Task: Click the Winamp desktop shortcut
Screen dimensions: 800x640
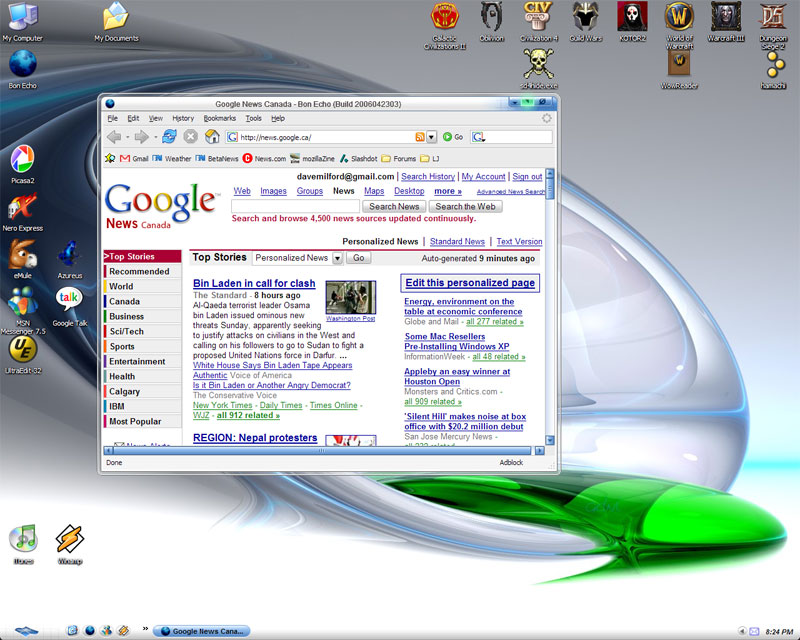Action: [70, 541]
